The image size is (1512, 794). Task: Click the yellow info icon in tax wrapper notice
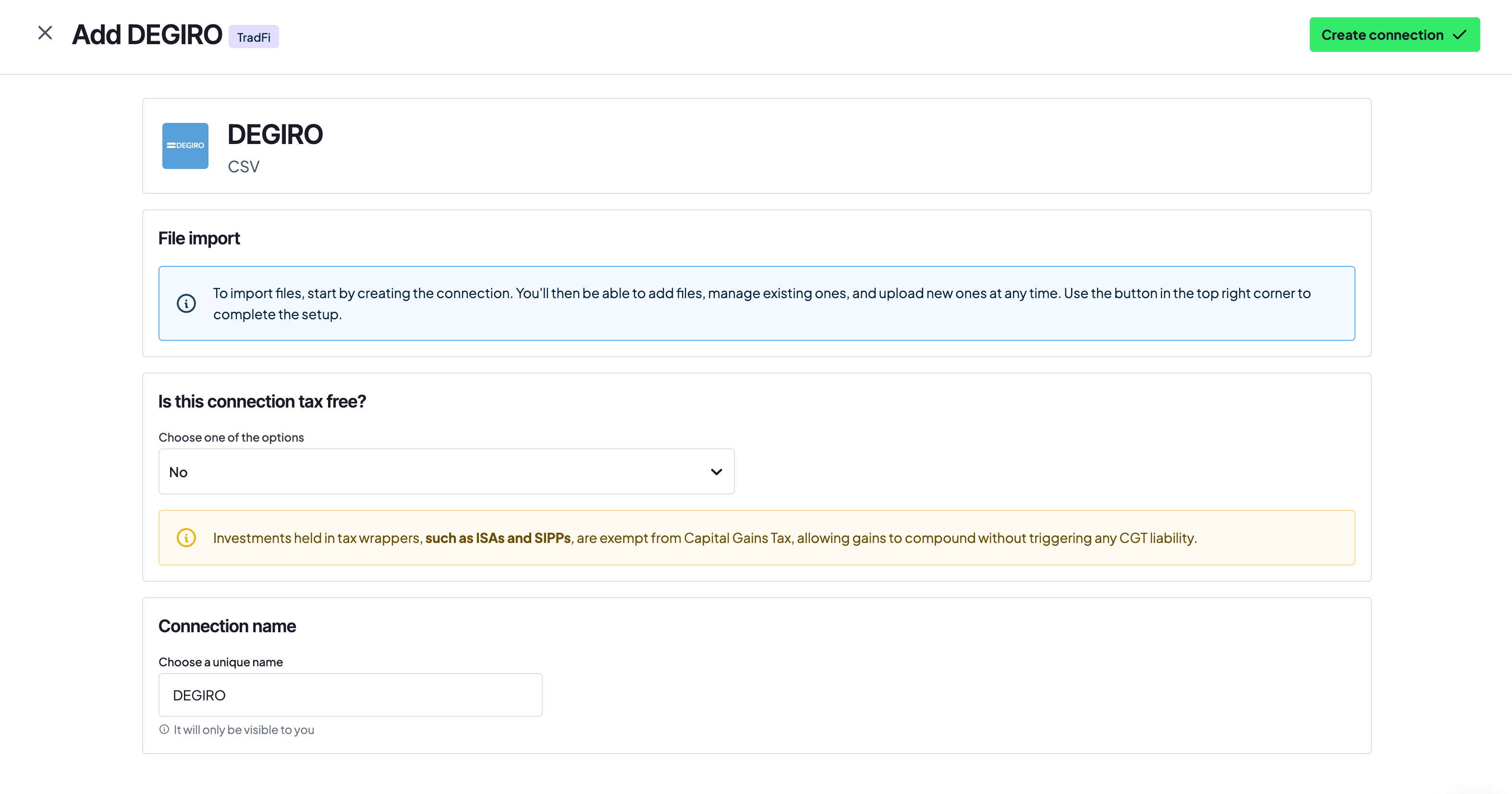tap(186, 538)
